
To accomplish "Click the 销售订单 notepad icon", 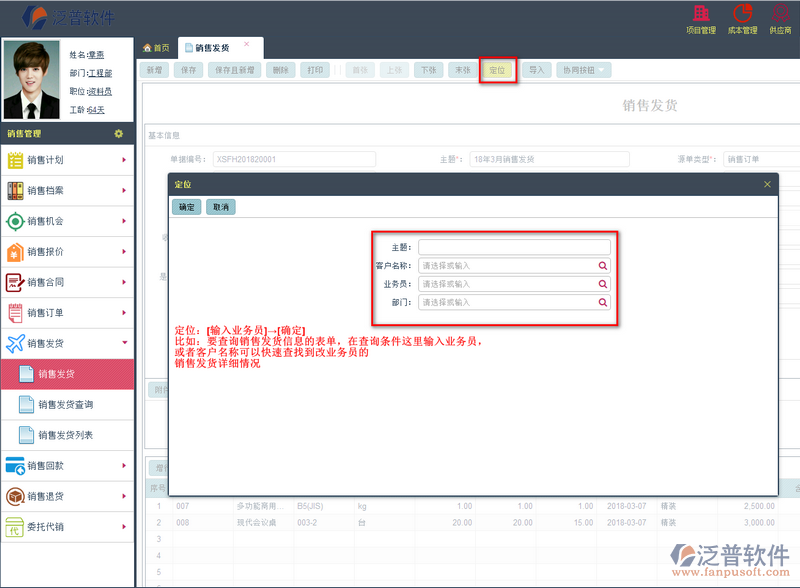I will coord(15,313).
